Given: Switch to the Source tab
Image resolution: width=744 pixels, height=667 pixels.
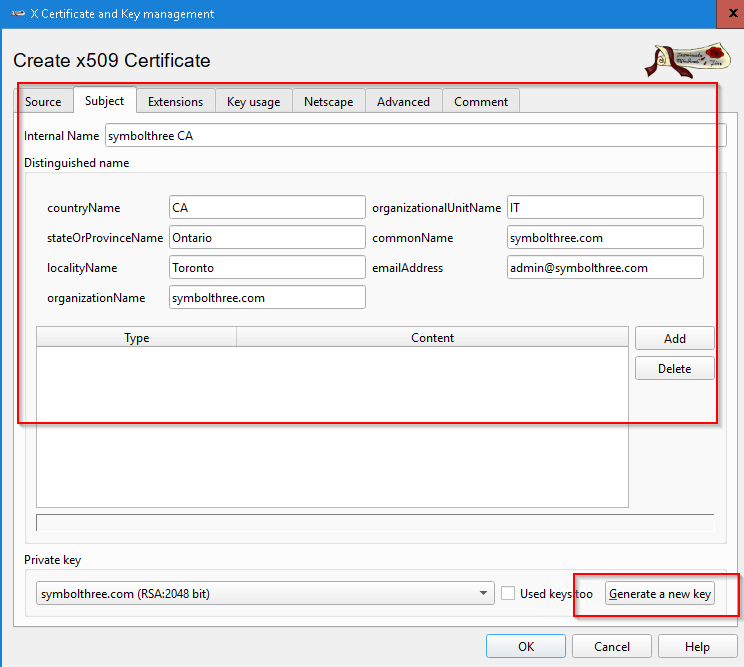Looking at the screenshot, I should [43, 101].
